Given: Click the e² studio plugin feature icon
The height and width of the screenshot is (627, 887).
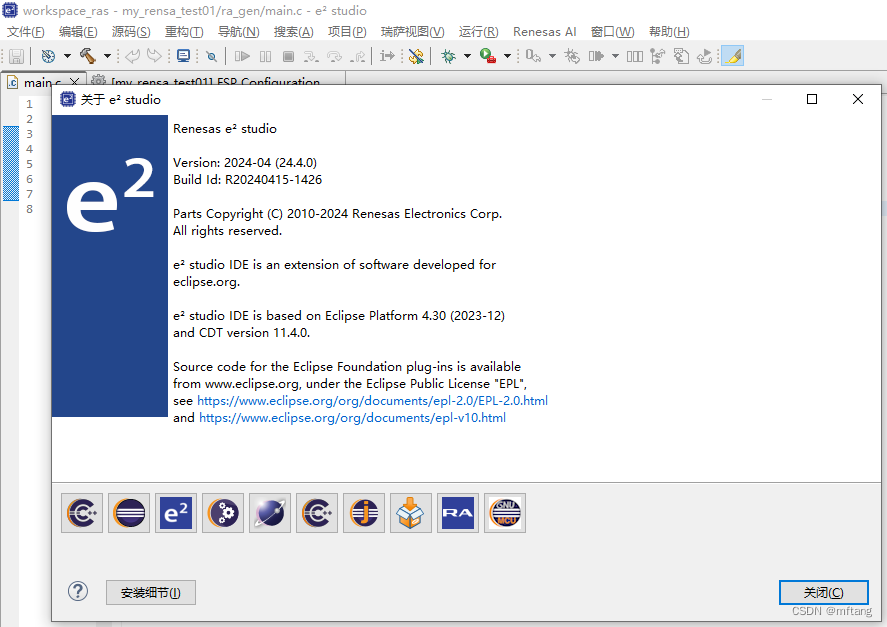Looking at the screenshot, I should (175, 512).
